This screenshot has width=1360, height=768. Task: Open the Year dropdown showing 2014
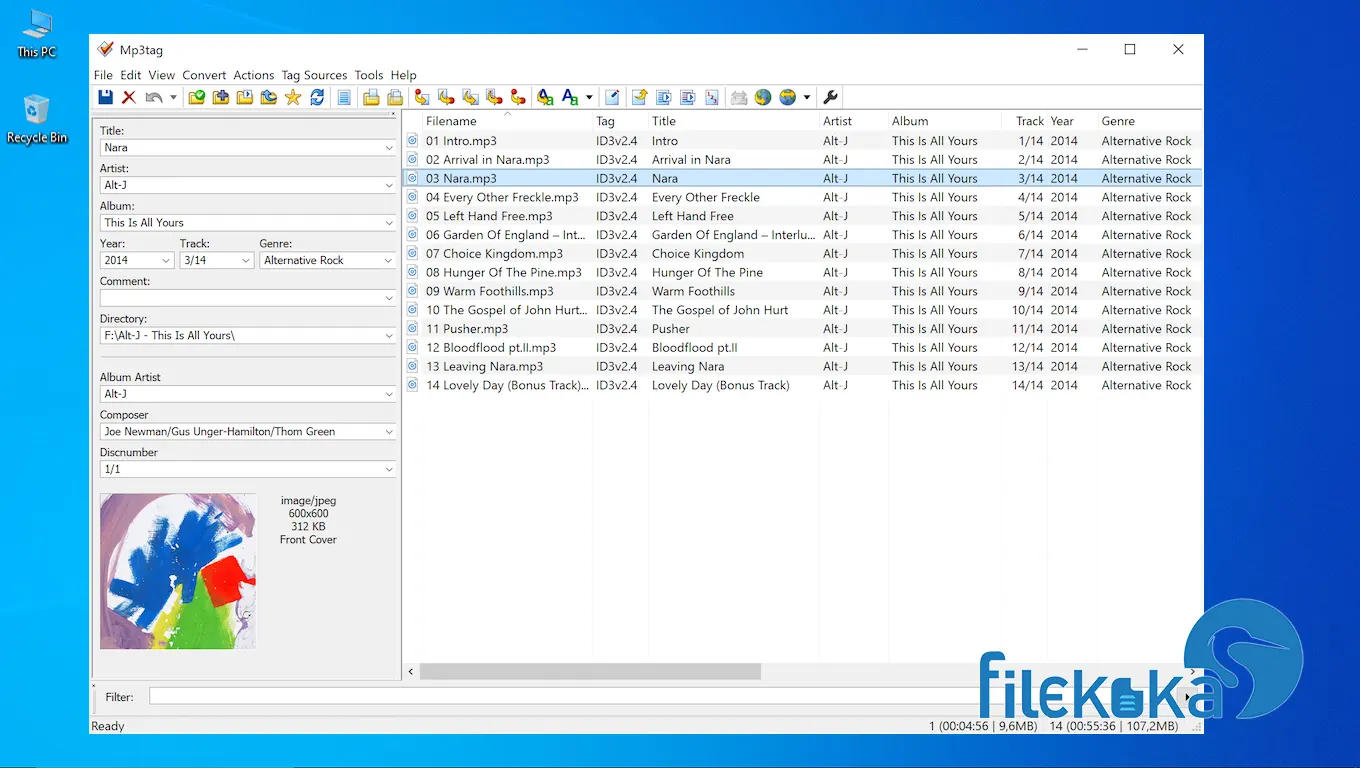tap(166, 261)
